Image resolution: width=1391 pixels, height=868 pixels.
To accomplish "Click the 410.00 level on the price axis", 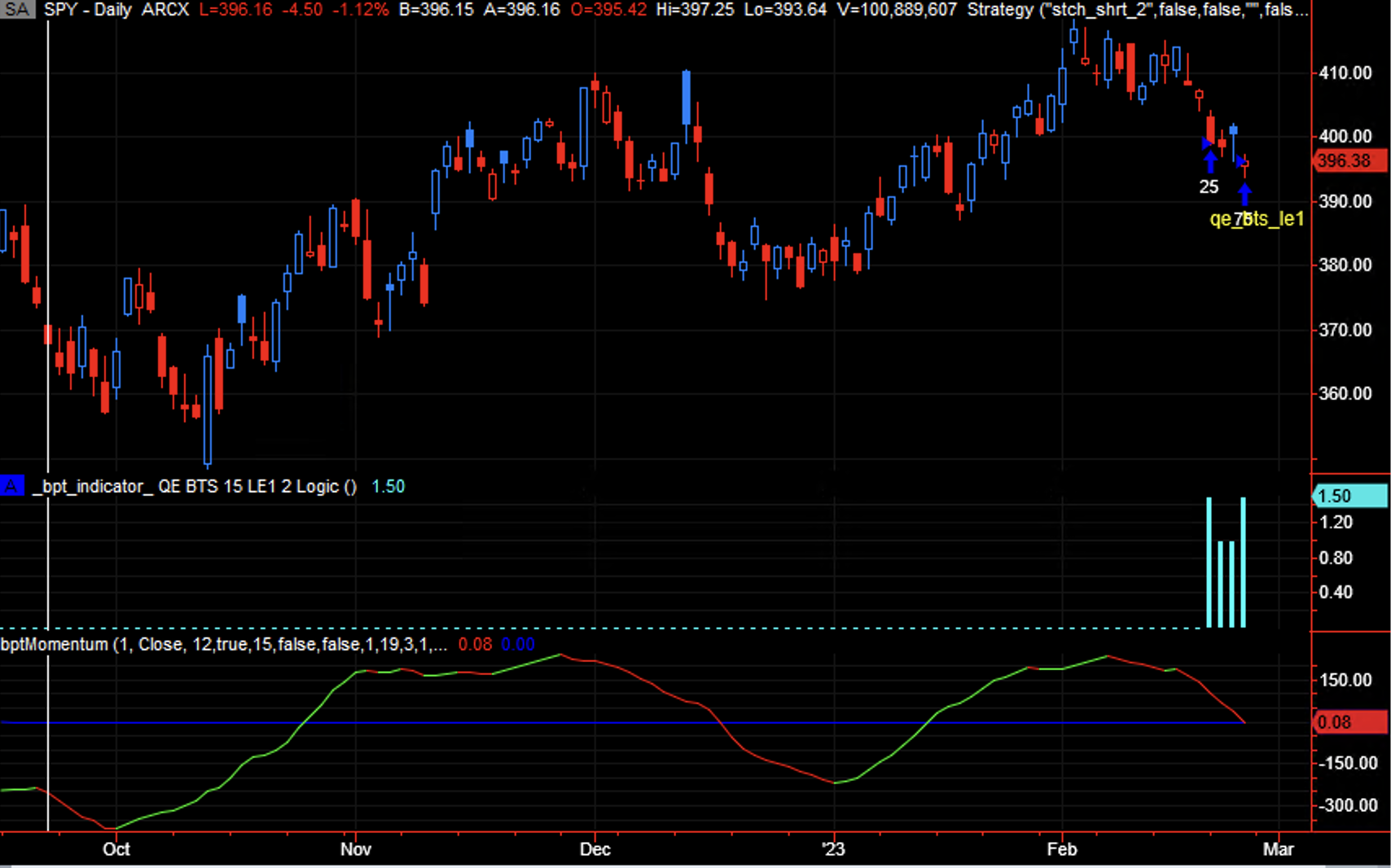I will [1345, 73].
